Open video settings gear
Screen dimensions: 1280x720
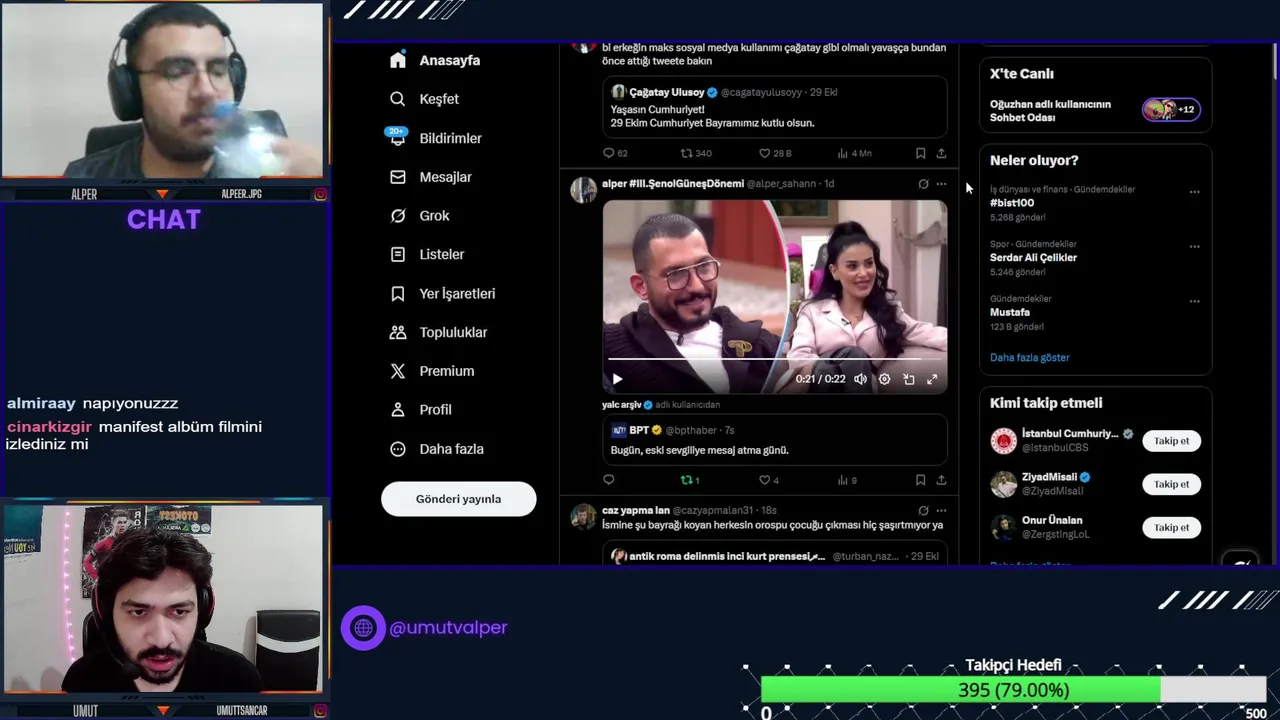pyautogui.click(x=884, y=379)
